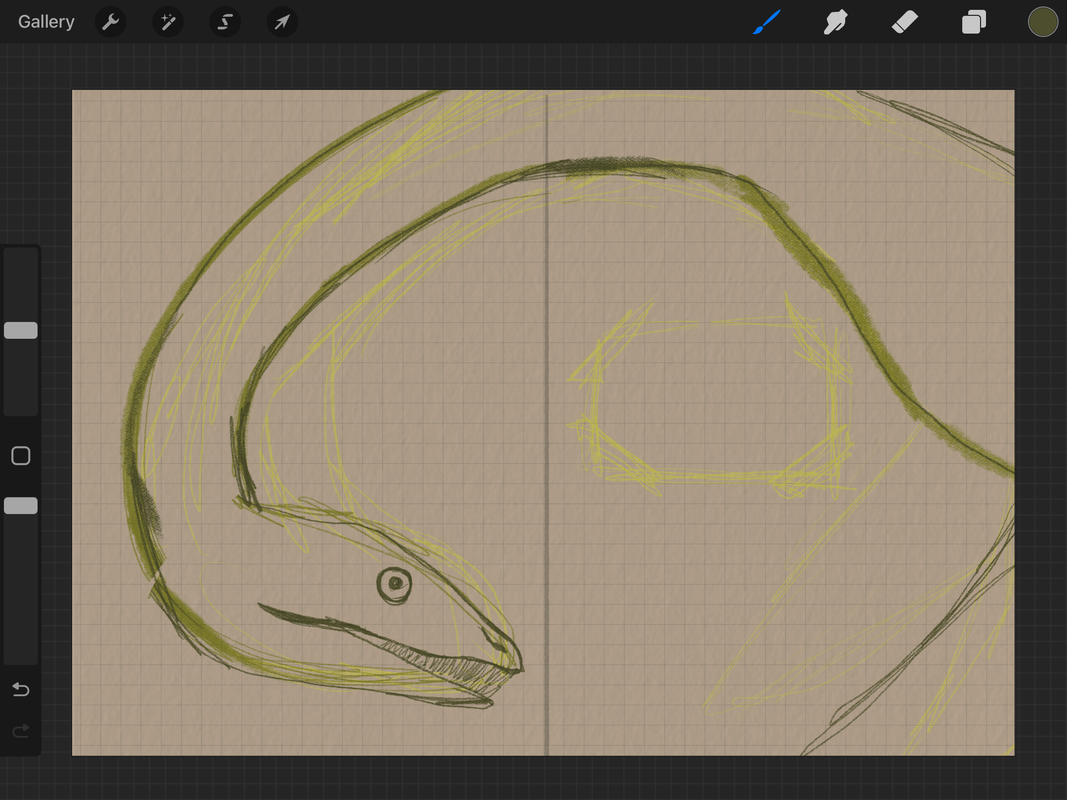Activate the Selection tool

pyautogui.click(x=225, y=22)
